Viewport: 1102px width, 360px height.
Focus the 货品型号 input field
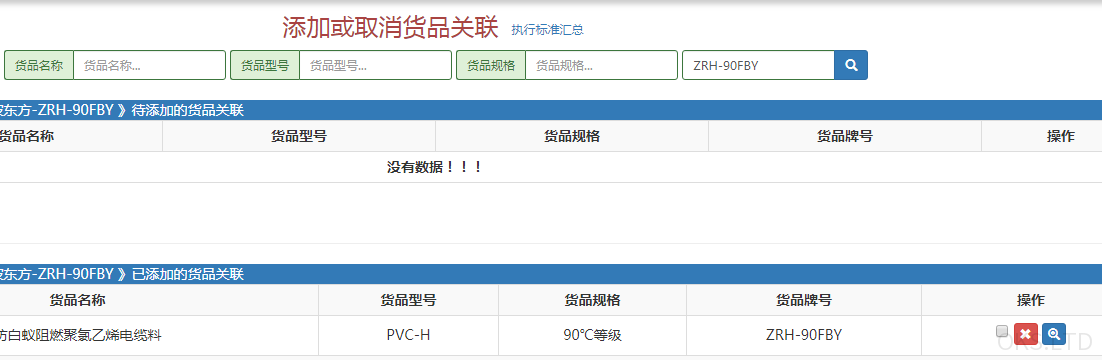(375, 65)
